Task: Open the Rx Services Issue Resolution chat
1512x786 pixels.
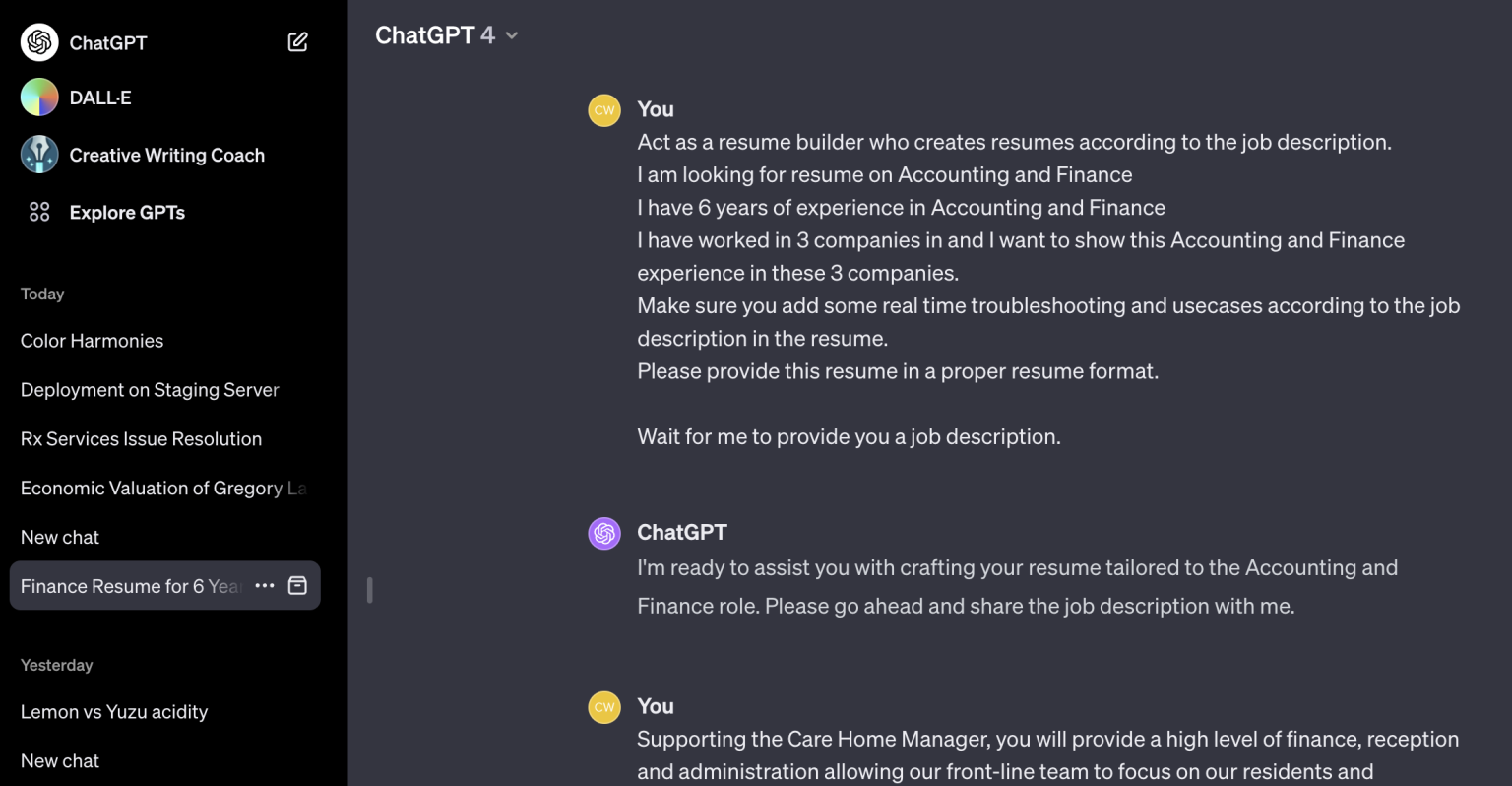Action: [x=141, y=438]
